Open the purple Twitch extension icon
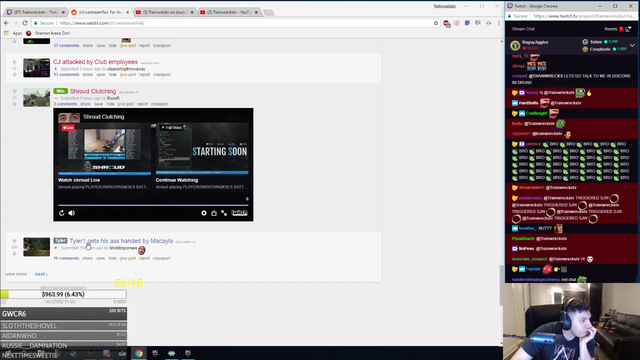Viewport: 640px width, 360px height. (467, 23)
